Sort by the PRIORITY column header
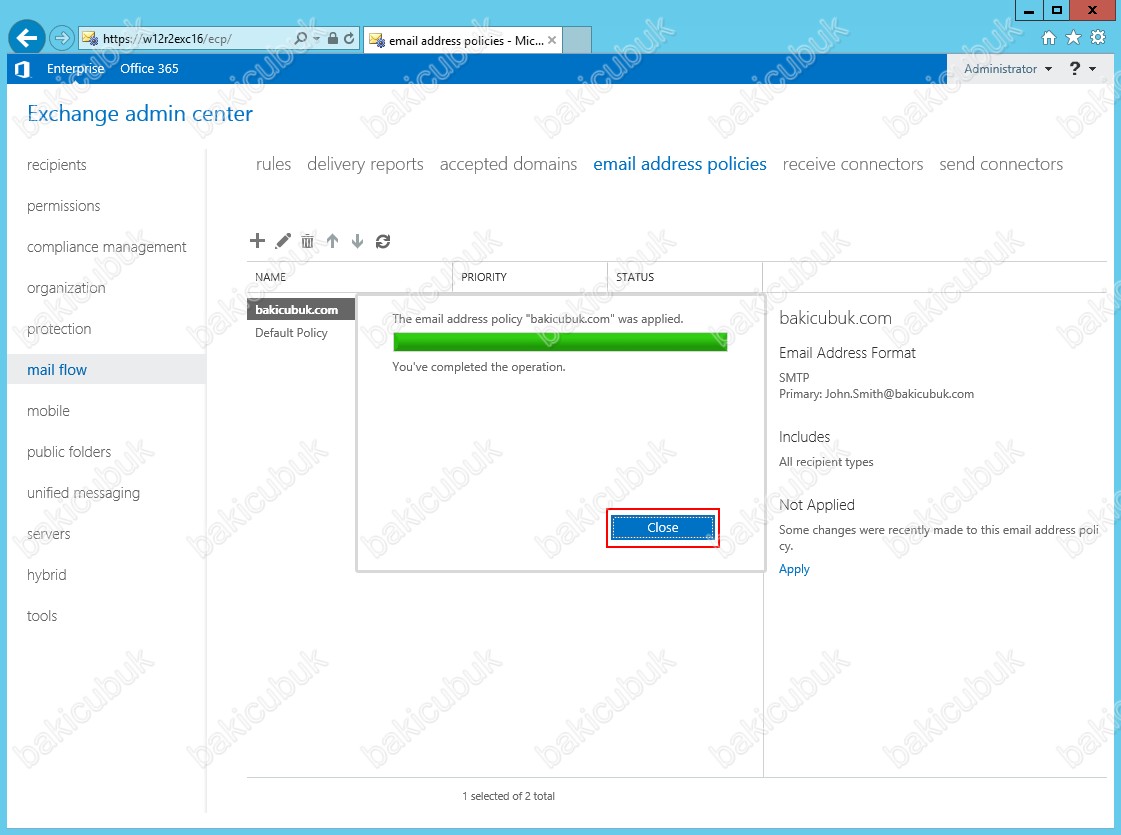Viewport: 1121px width, 835px height. pyautogui.click(x=484, y=277)
